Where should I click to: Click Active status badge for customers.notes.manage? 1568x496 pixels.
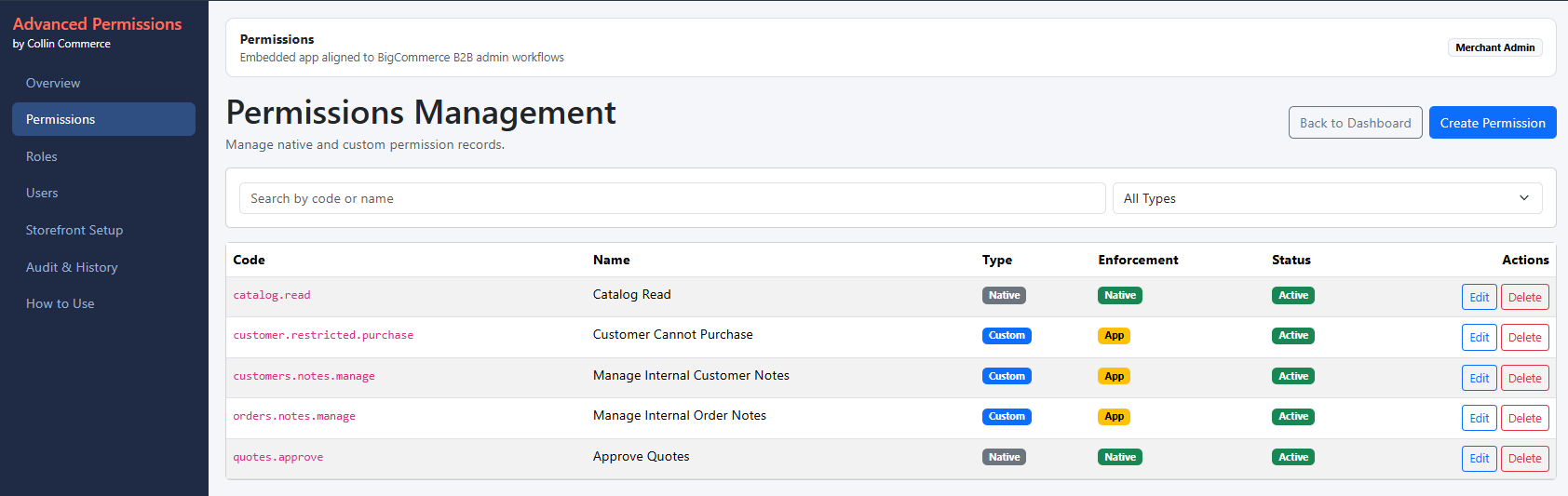[x=1293, y=376]
